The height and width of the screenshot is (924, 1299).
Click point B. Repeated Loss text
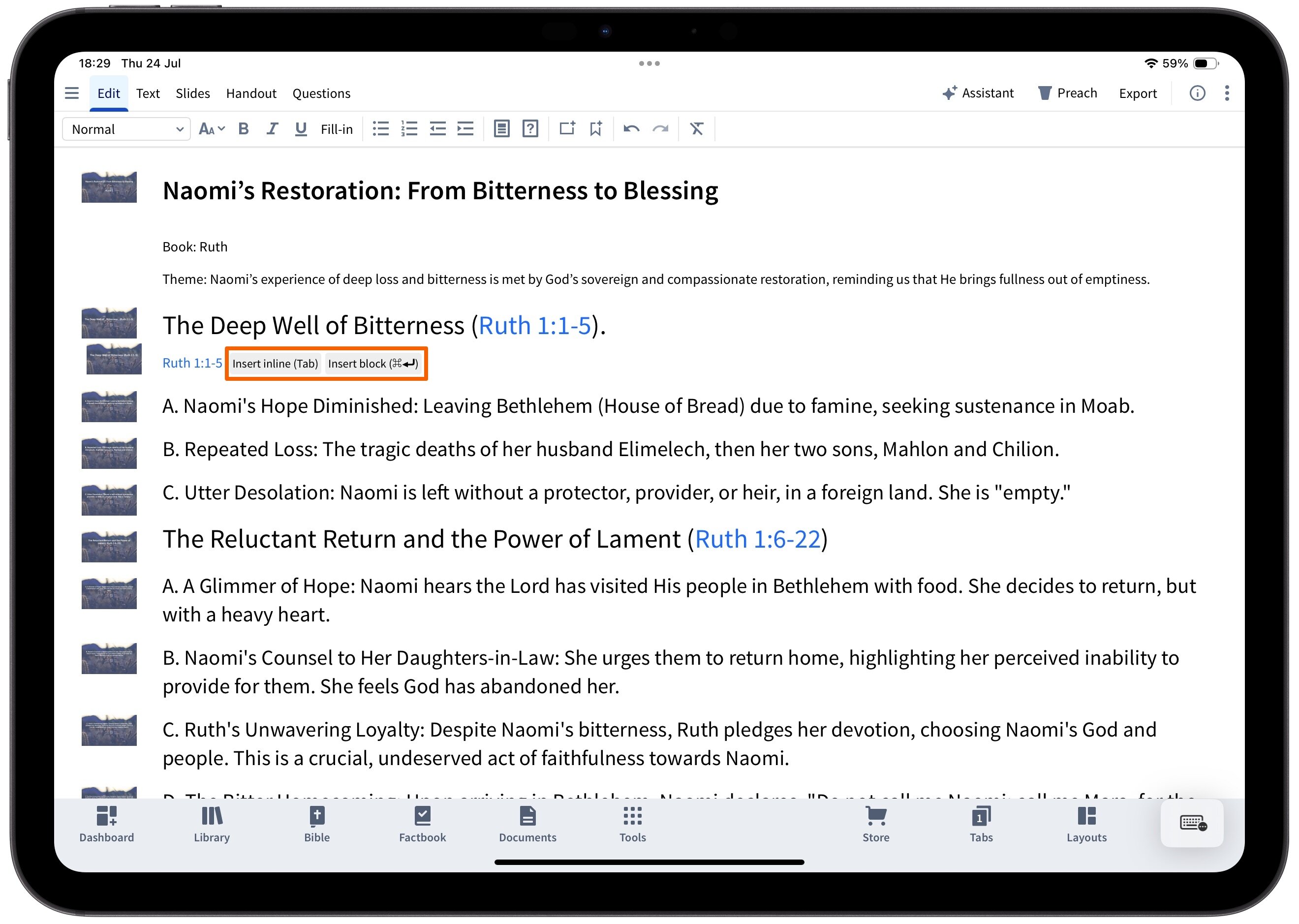pyautogui.click(x=611, y=450)
